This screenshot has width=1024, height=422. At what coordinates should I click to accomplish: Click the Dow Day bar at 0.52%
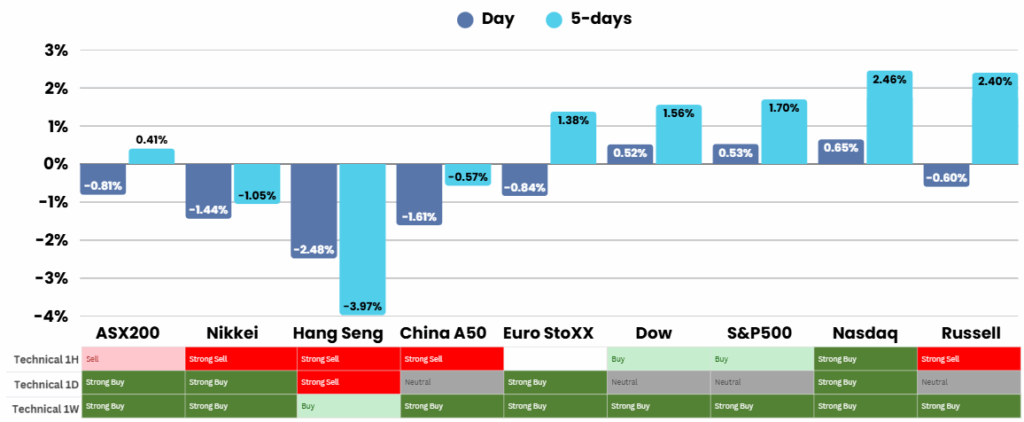(x=630, y=154)
